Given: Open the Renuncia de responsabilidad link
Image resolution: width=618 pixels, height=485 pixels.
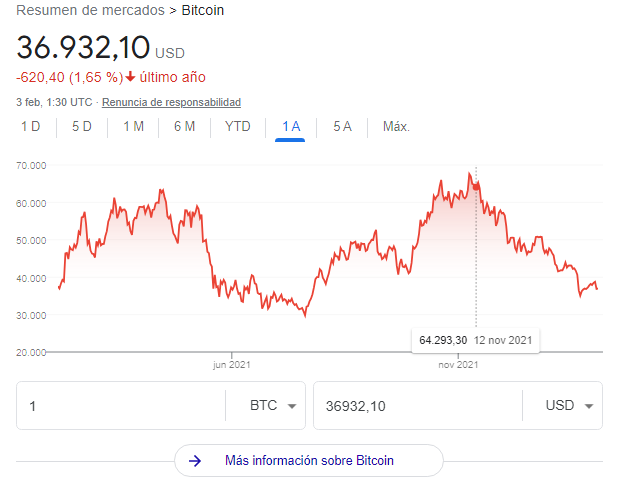Looking at the screenshot, I should 171,102.
